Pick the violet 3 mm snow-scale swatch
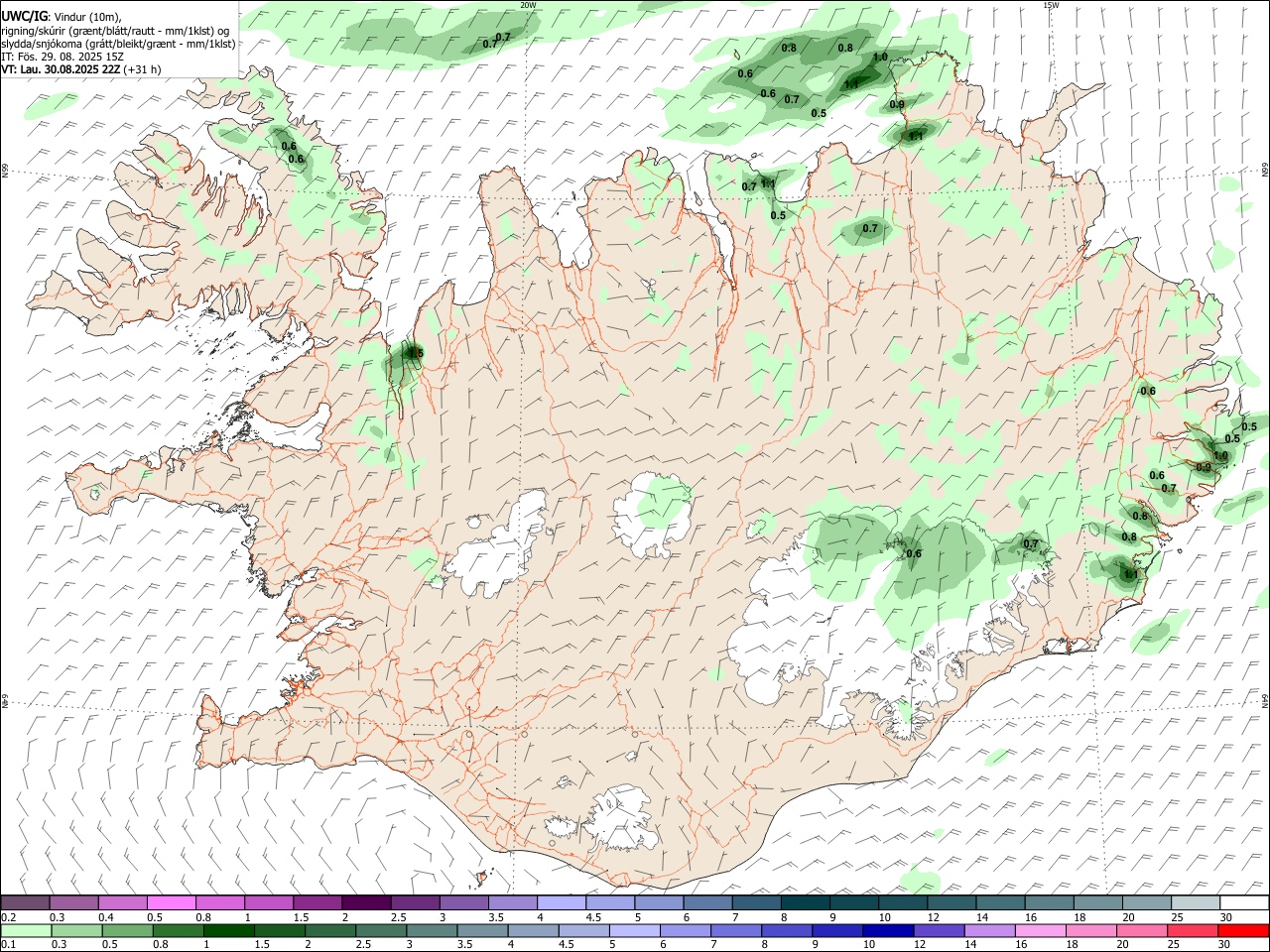This screenshot has height=952, width=1270. pyautogui.click(x=463, y=902)
